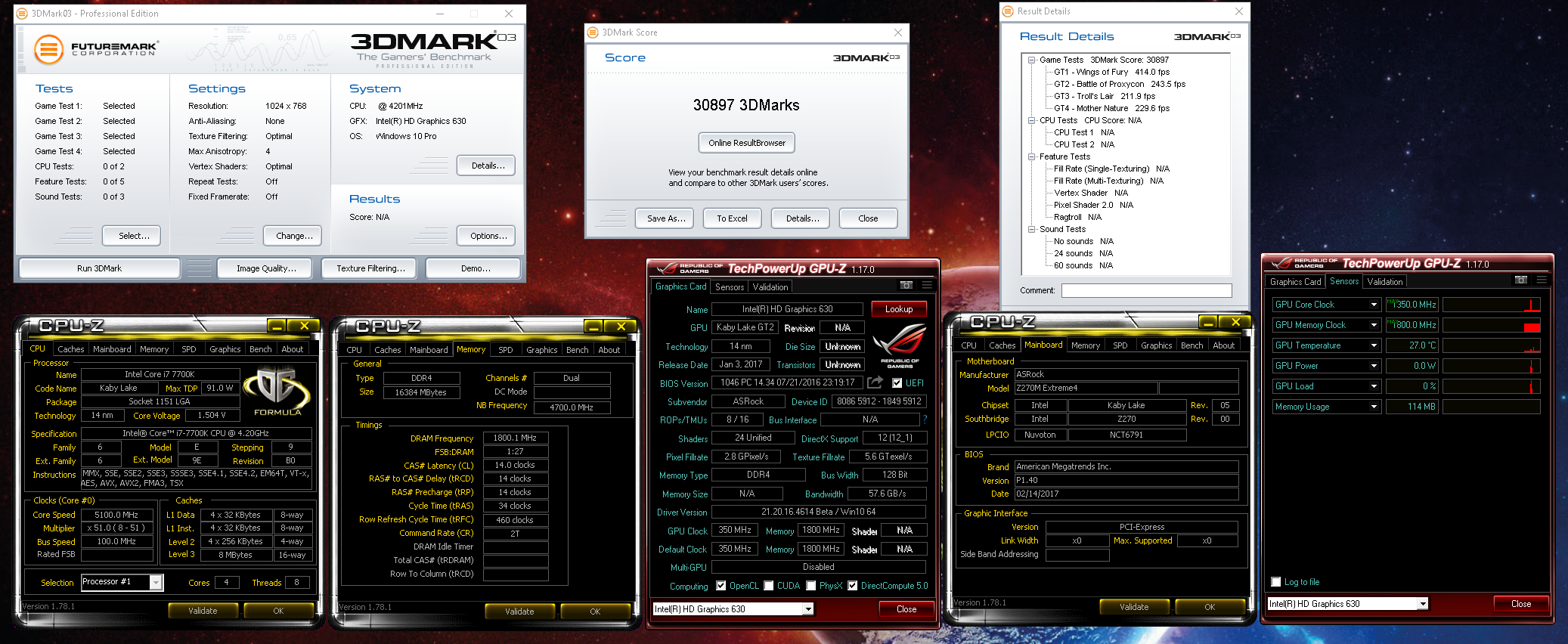This screenshot has width=1568, height=644.
Task: Open SPD tab in CPU-Z Memory window
Action: point(506,350)
